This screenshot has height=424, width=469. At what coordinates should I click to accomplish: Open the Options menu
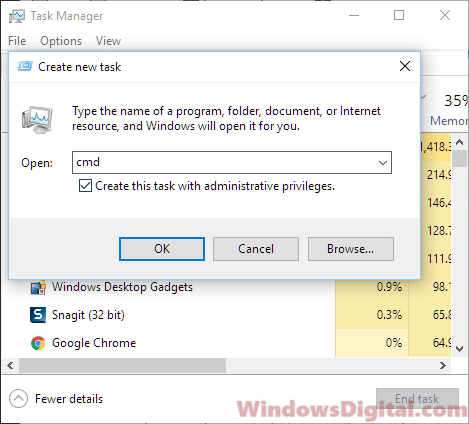[61, 41]
